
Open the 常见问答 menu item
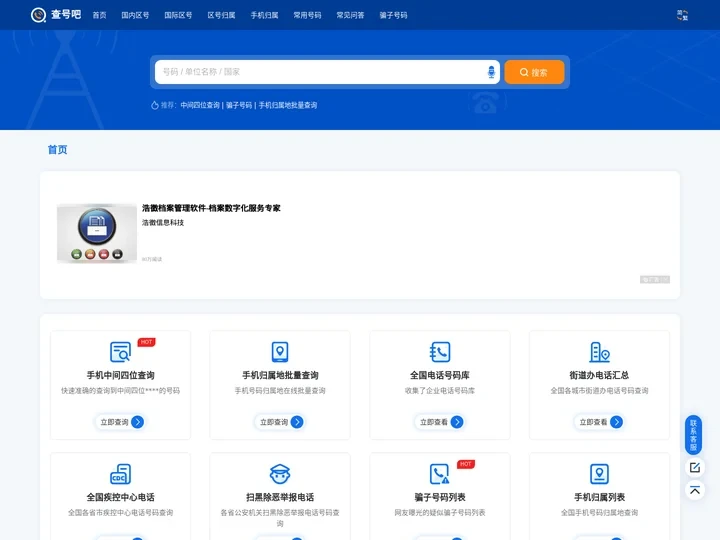click(350, 15)
